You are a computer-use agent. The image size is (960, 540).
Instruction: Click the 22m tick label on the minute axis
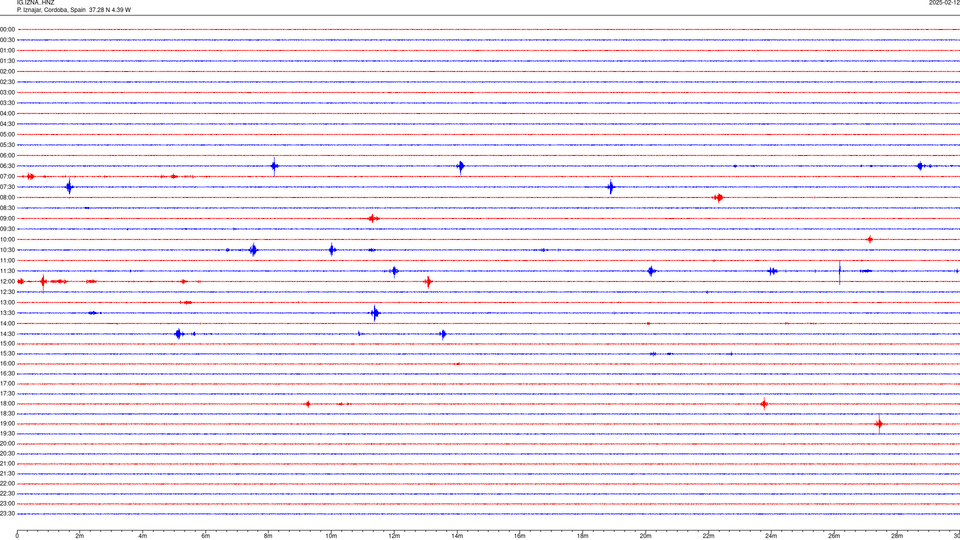708,536
